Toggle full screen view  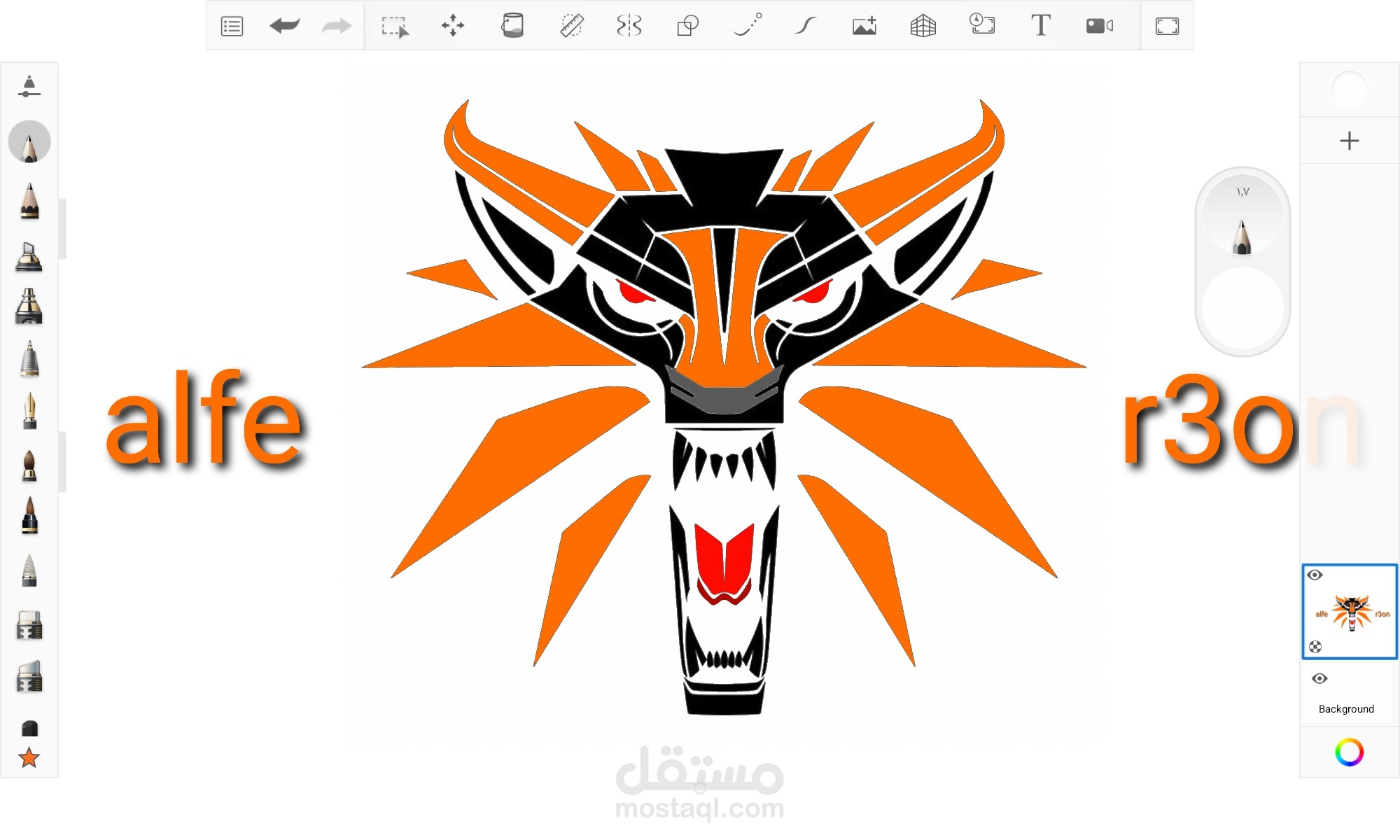(1167, 27)
